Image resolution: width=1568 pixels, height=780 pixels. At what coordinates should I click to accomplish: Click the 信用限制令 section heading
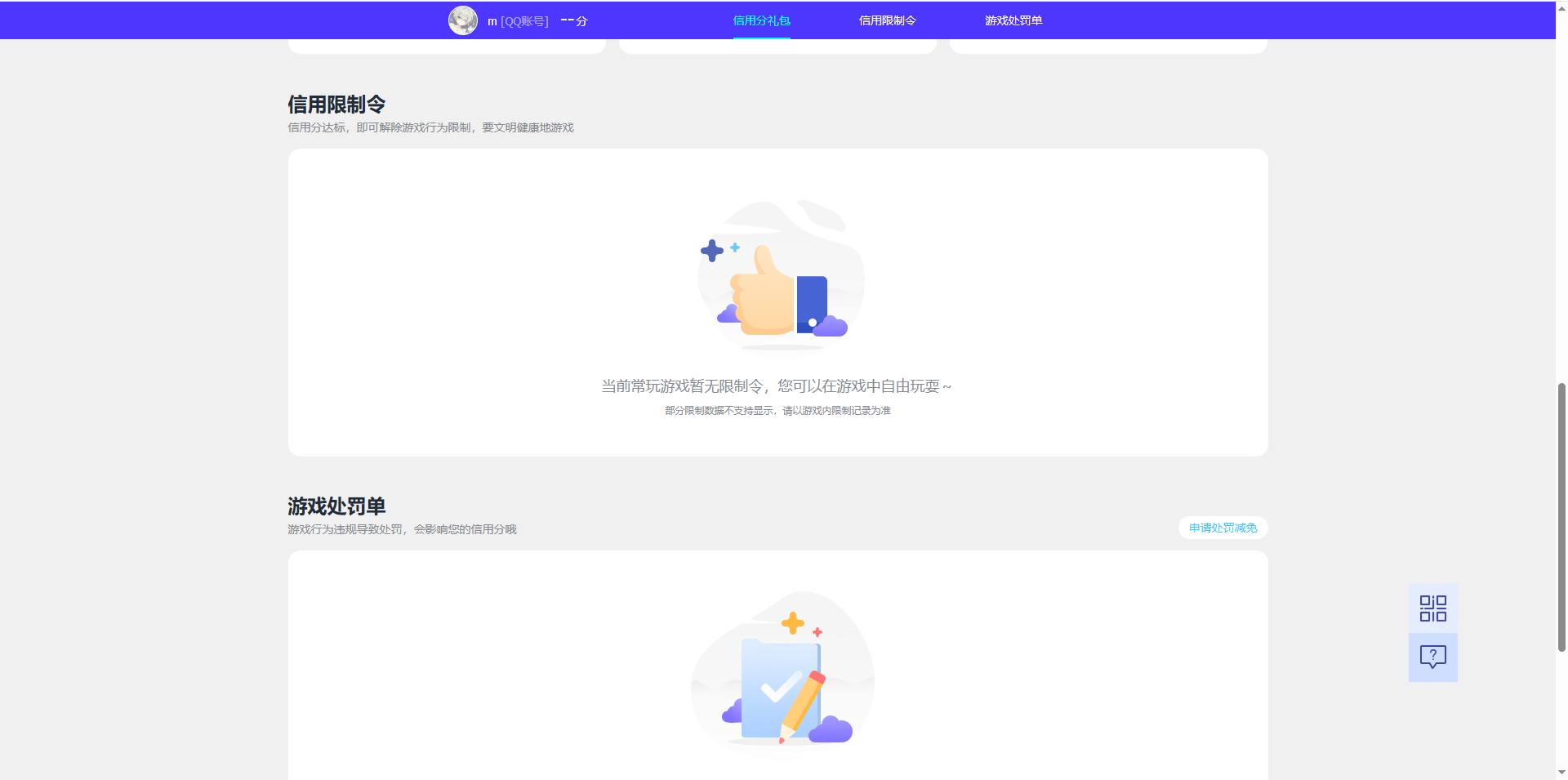[336, 105]
